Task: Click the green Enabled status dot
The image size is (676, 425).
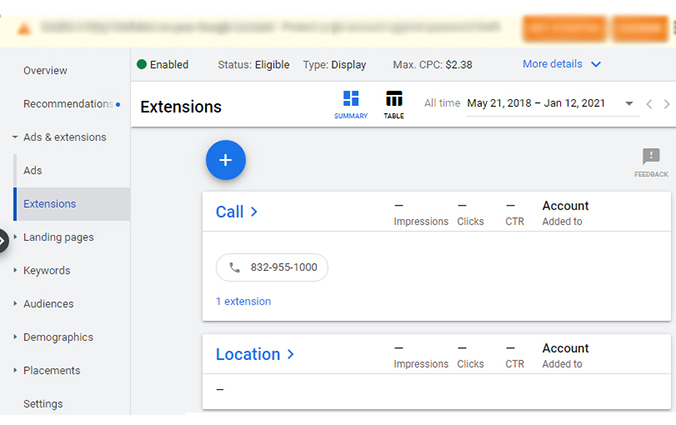Action: tap(142, 64)
